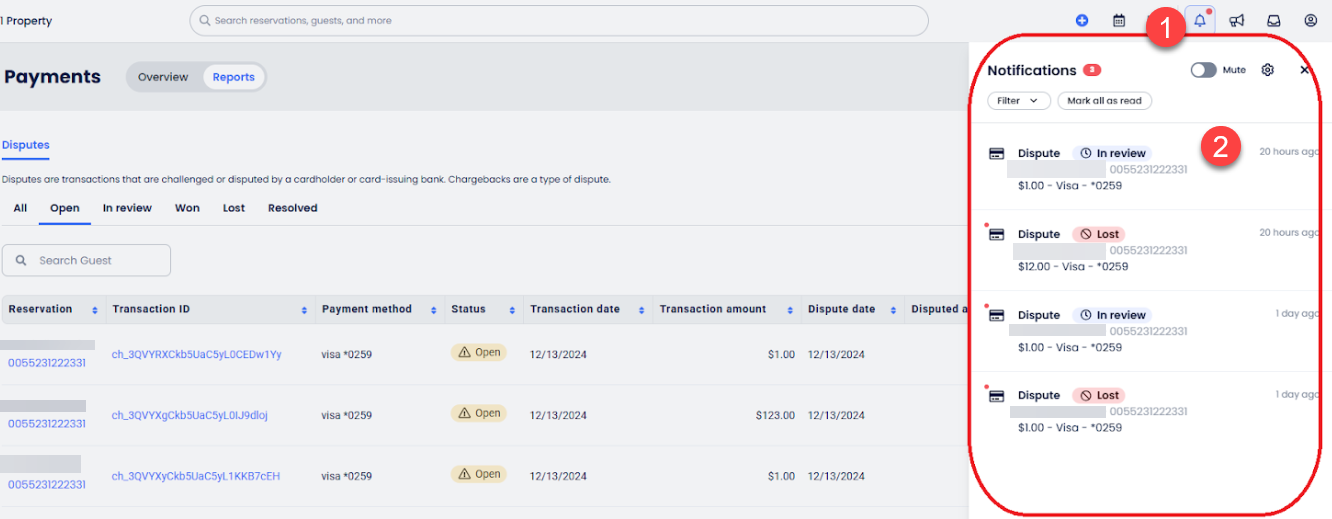
Task: Click the top search reservations bar
Action: 558,20
